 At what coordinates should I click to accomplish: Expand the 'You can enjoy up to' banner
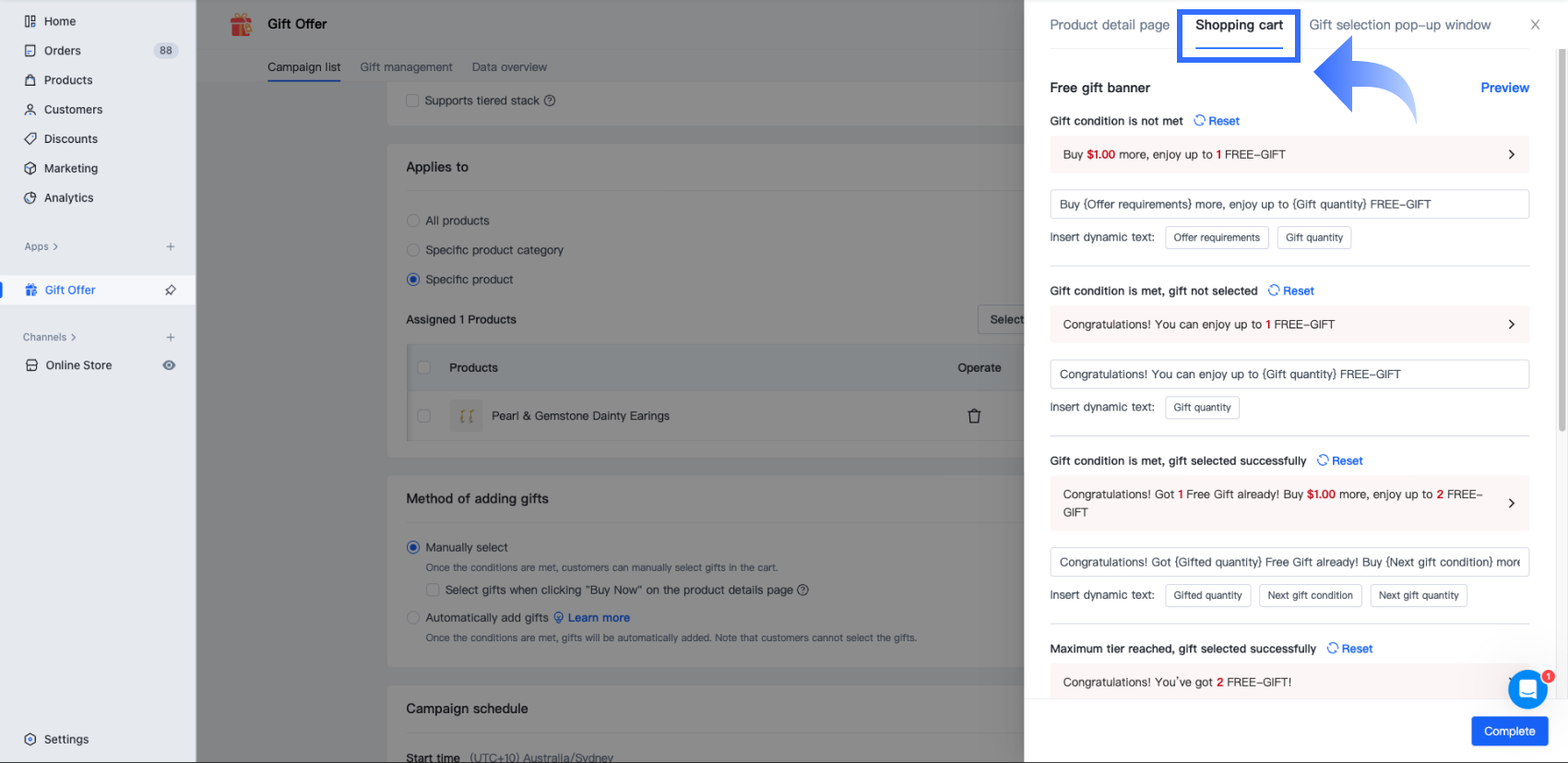(1511, 325)
